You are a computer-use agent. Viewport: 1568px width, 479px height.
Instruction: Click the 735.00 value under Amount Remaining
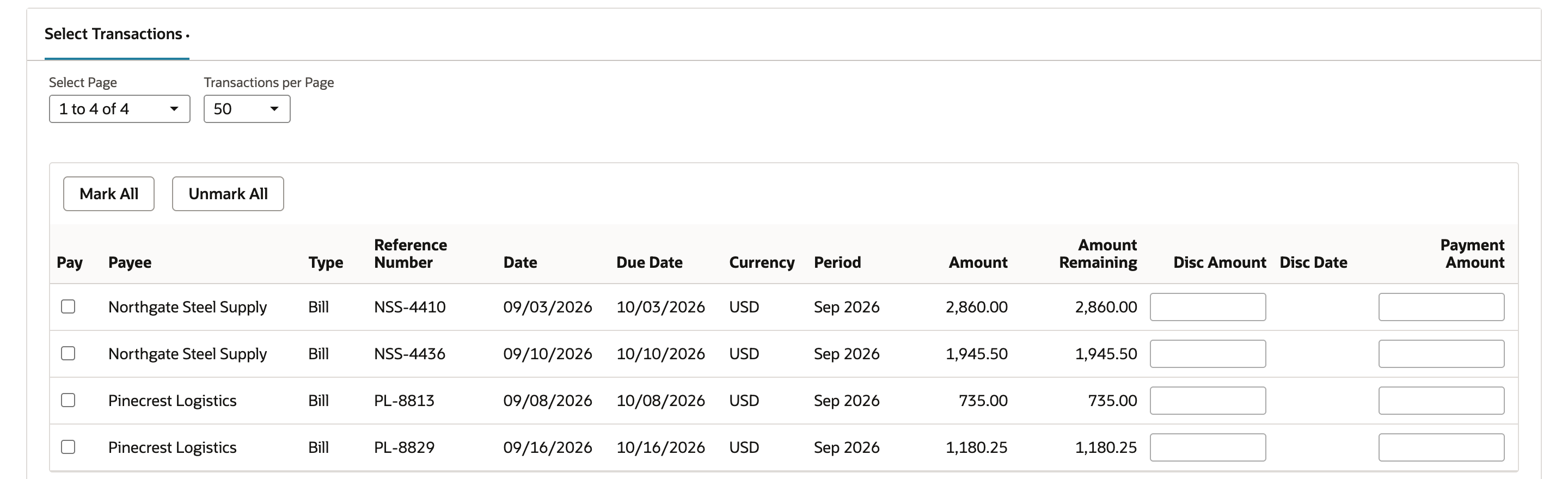(1112, 401)
